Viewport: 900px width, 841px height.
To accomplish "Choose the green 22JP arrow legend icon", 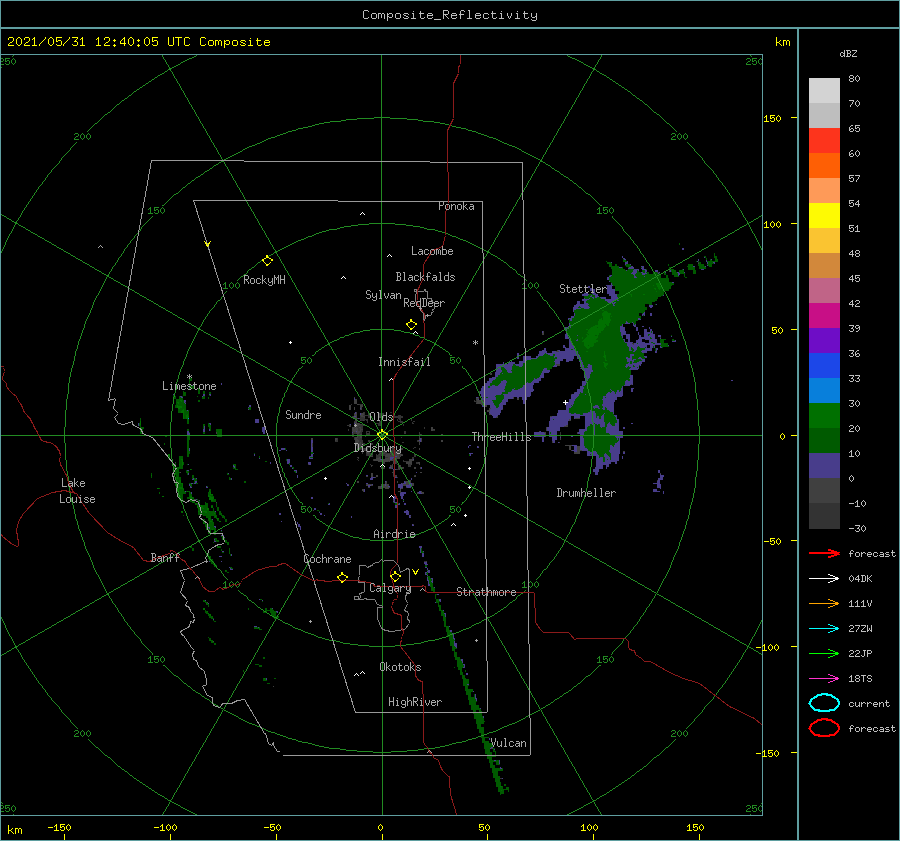I will coord(824,653).
